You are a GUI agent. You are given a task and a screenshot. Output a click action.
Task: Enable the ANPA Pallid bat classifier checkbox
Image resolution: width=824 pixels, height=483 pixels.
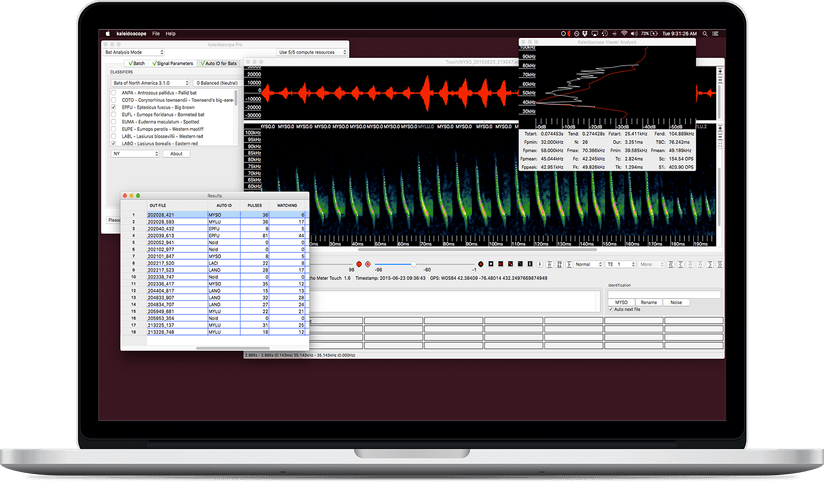114,93
